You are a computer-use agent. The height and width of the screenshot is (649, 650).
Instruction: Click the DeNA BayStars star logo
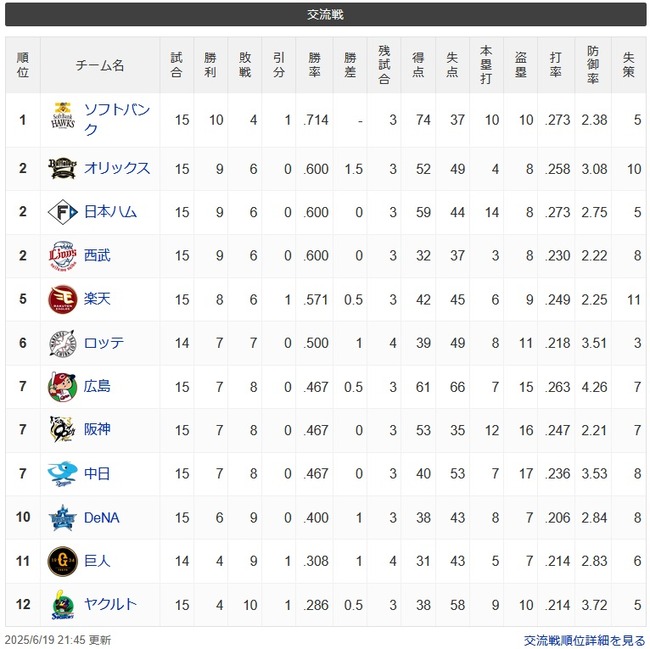pos(62,518)
